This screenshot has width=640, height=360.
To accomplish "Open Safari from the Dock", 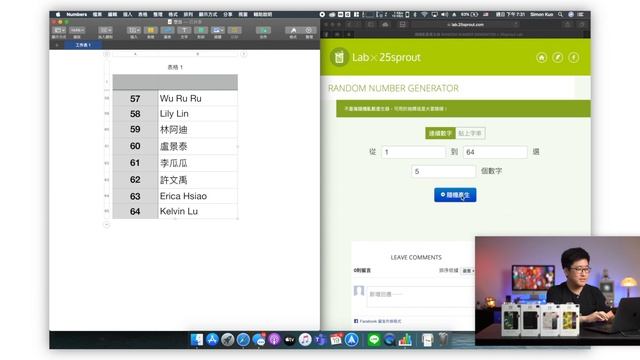I will coord(243,340).
